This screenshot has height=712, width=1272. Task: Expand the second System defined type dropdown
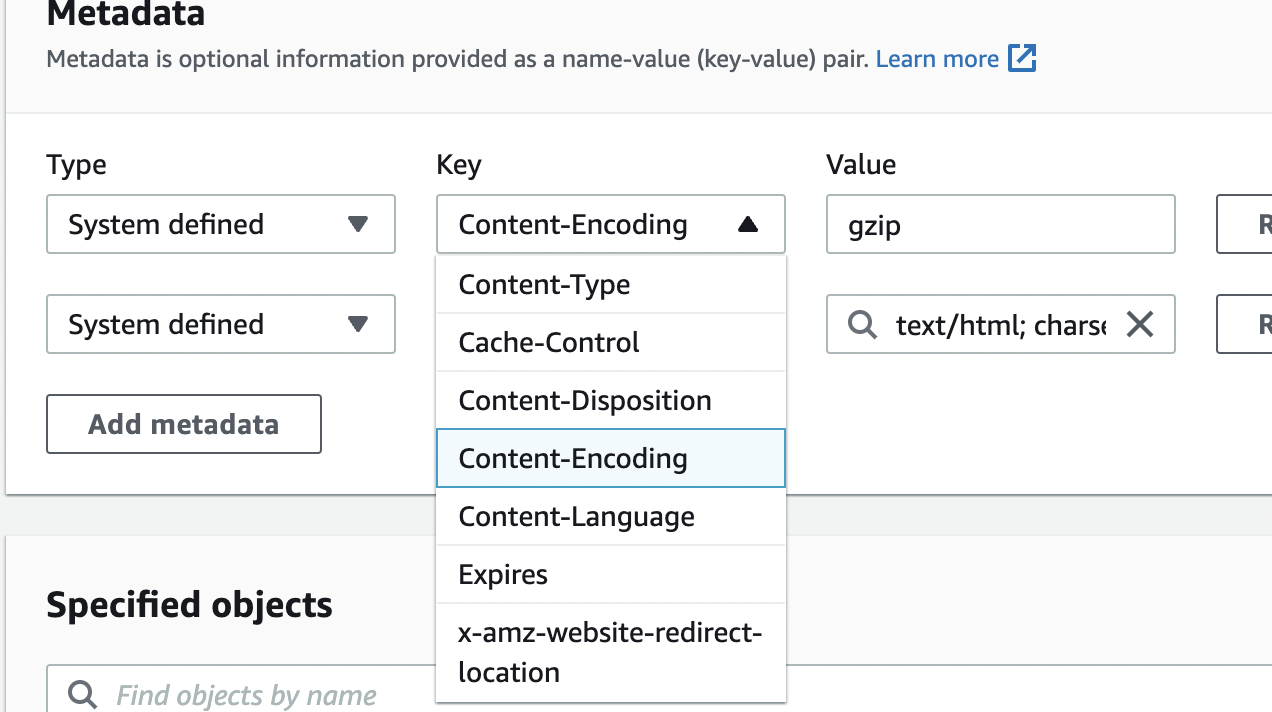coord(220,324)
